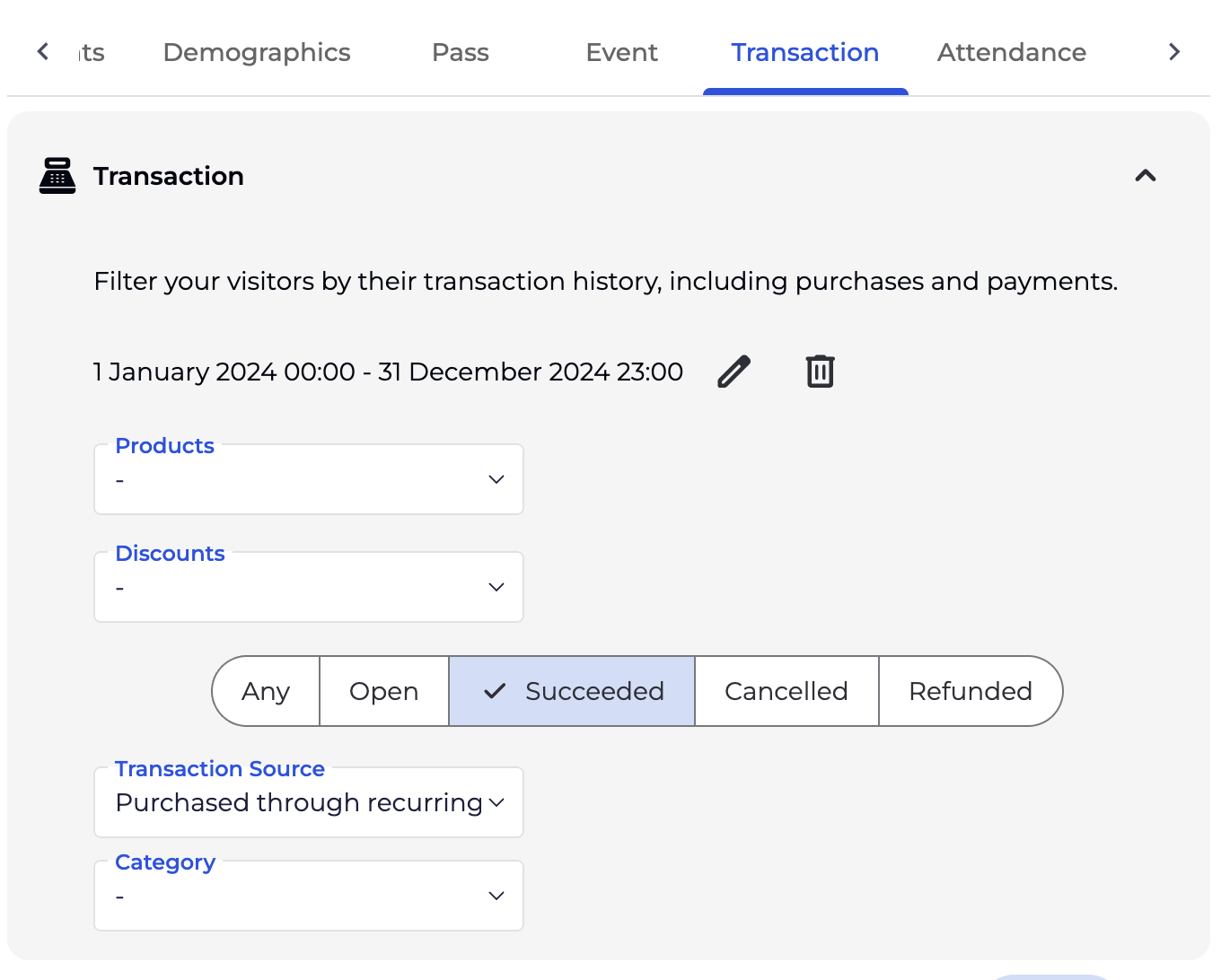Toggle the Succeeded status filter
Viewport: 1221px width, 980px height.
573,691
